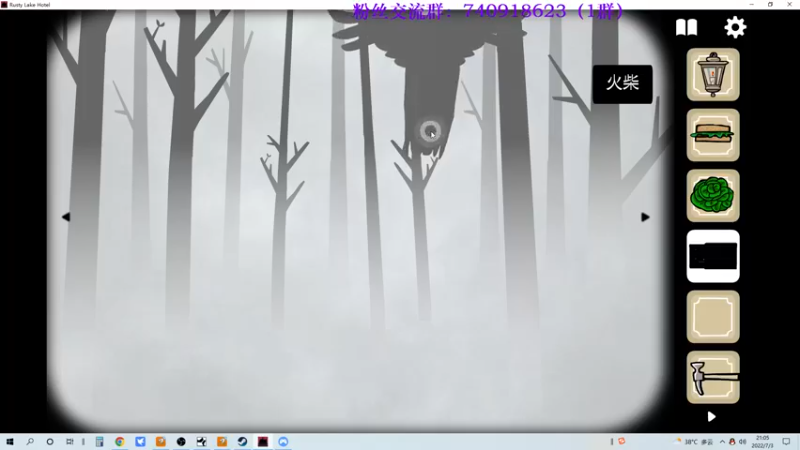This screenshot has width=800, height=450.
Task: Open the Windows Start menu
Action: click(9, 441)
